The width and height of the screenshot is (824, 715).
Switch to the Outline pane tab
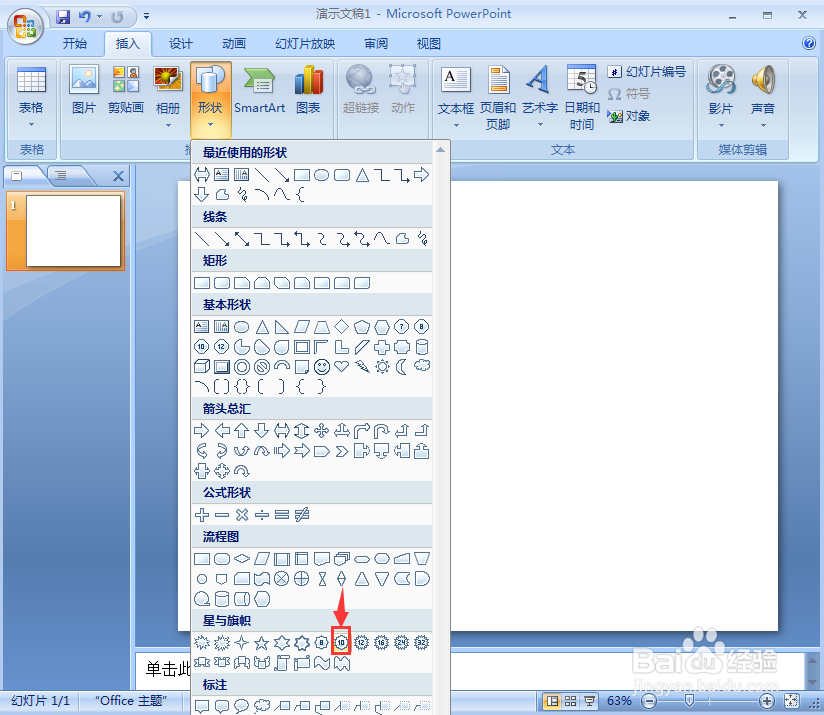[61, 175]
